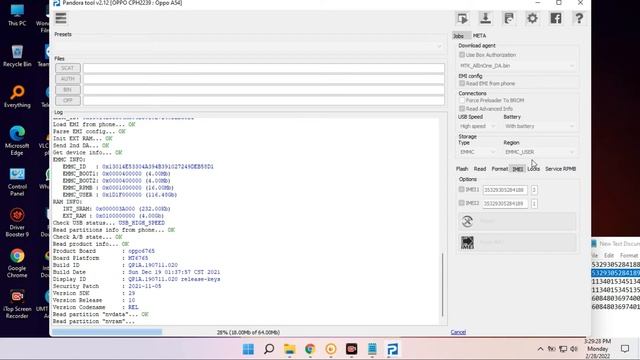This screenshot has width=640, height=360.
Task: Open the Windows Start menu
Action: coord(248,349)
